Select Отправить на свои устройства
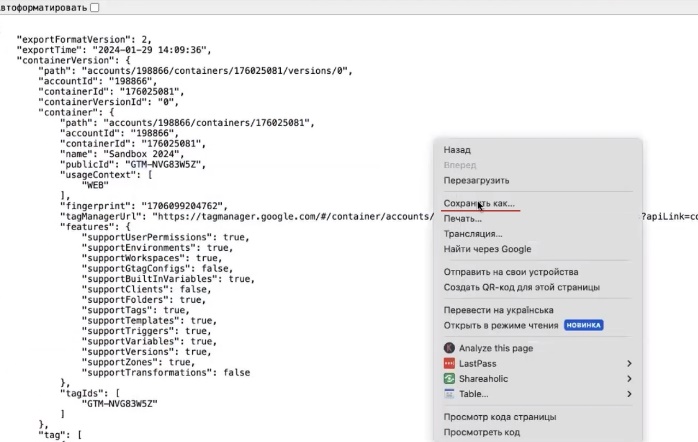Image resolution: width=698 pixels, height=442 pixels. (510, 272)
